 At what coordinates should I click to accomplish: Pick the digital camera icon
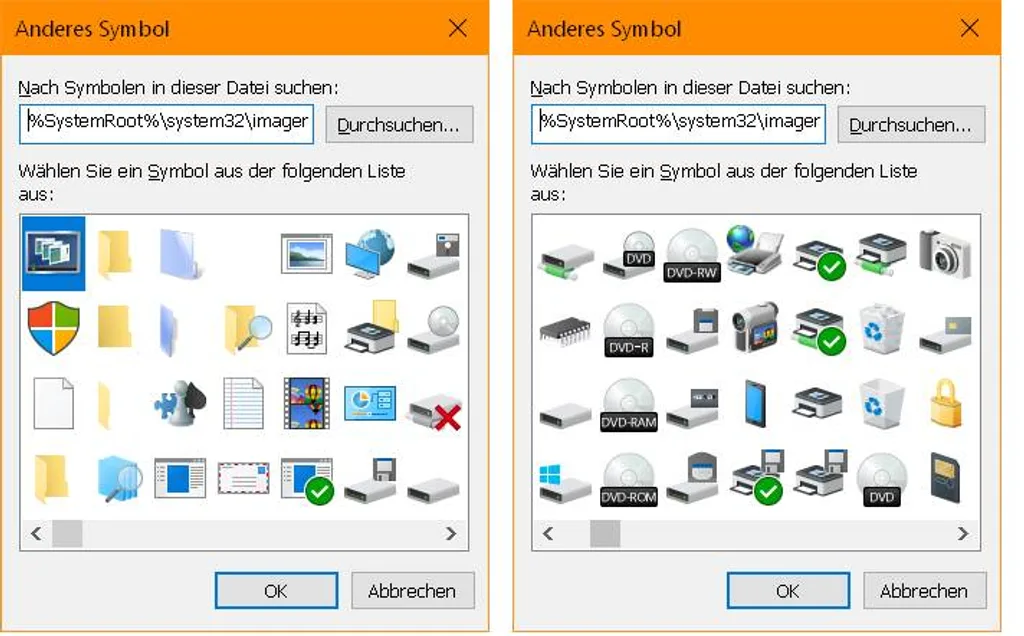pos(945,254)
